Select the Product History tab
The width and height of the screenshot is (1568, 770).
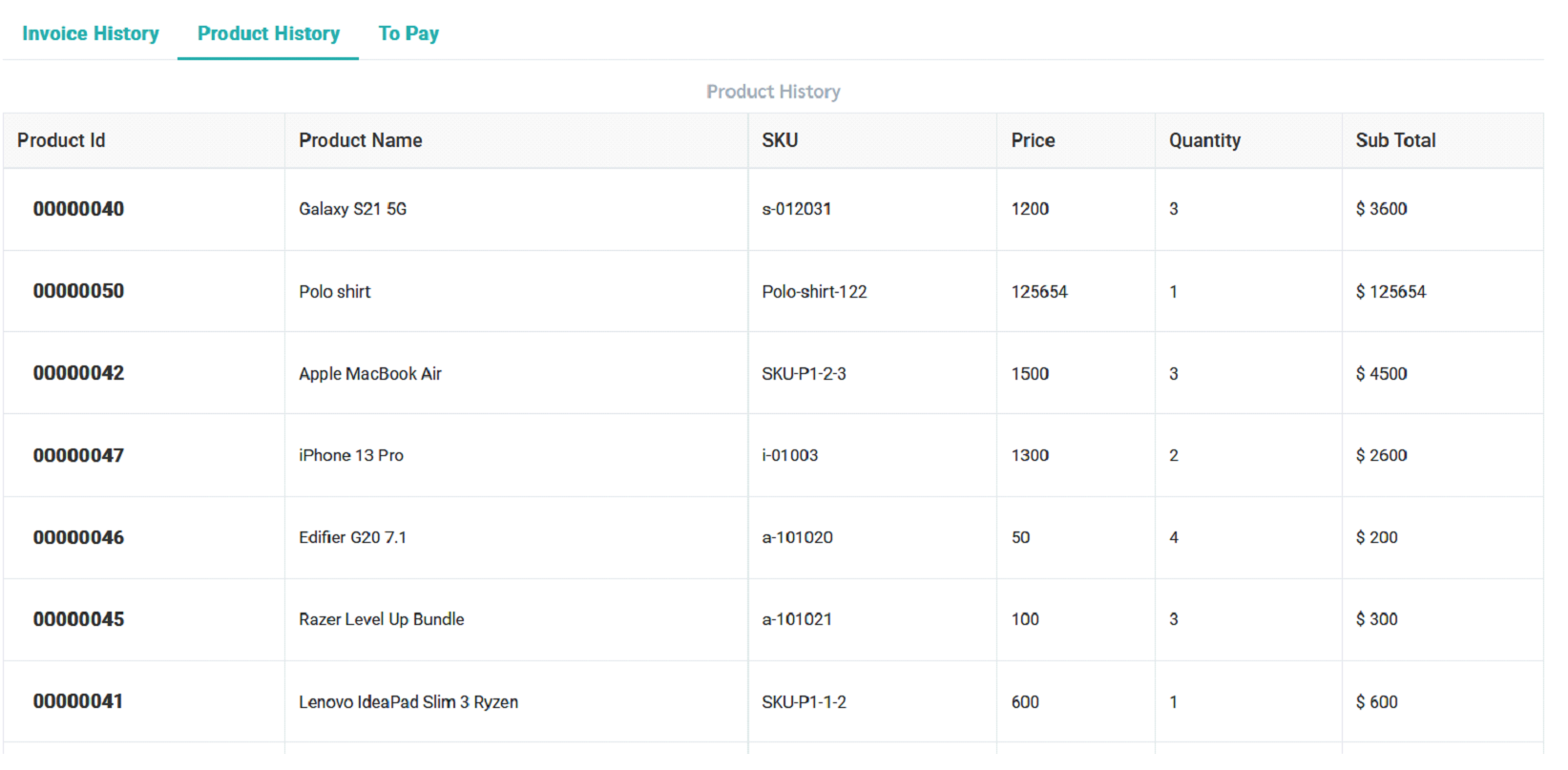268,33
